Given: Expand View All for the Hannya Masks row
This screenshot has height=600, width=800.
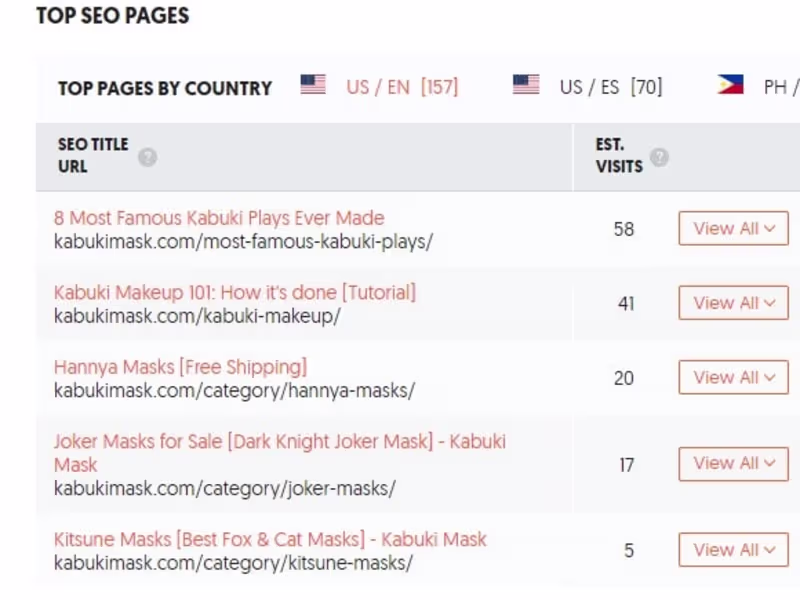Looking at the screenshot, I should [x=733, y=377].
